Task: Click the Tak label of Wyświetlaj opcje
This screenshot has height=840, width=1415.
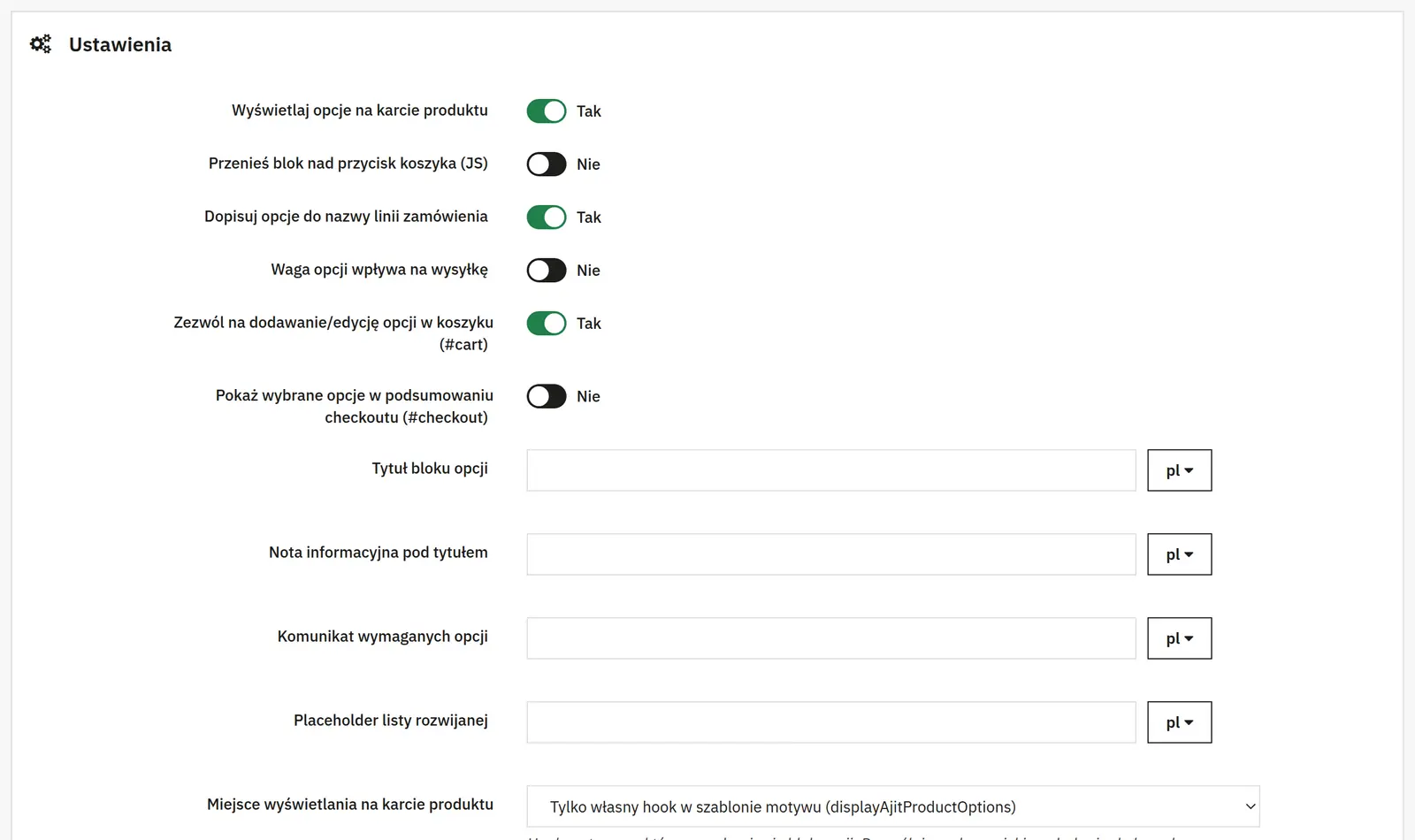Action: pyautogui.click(x=589, y=111)
